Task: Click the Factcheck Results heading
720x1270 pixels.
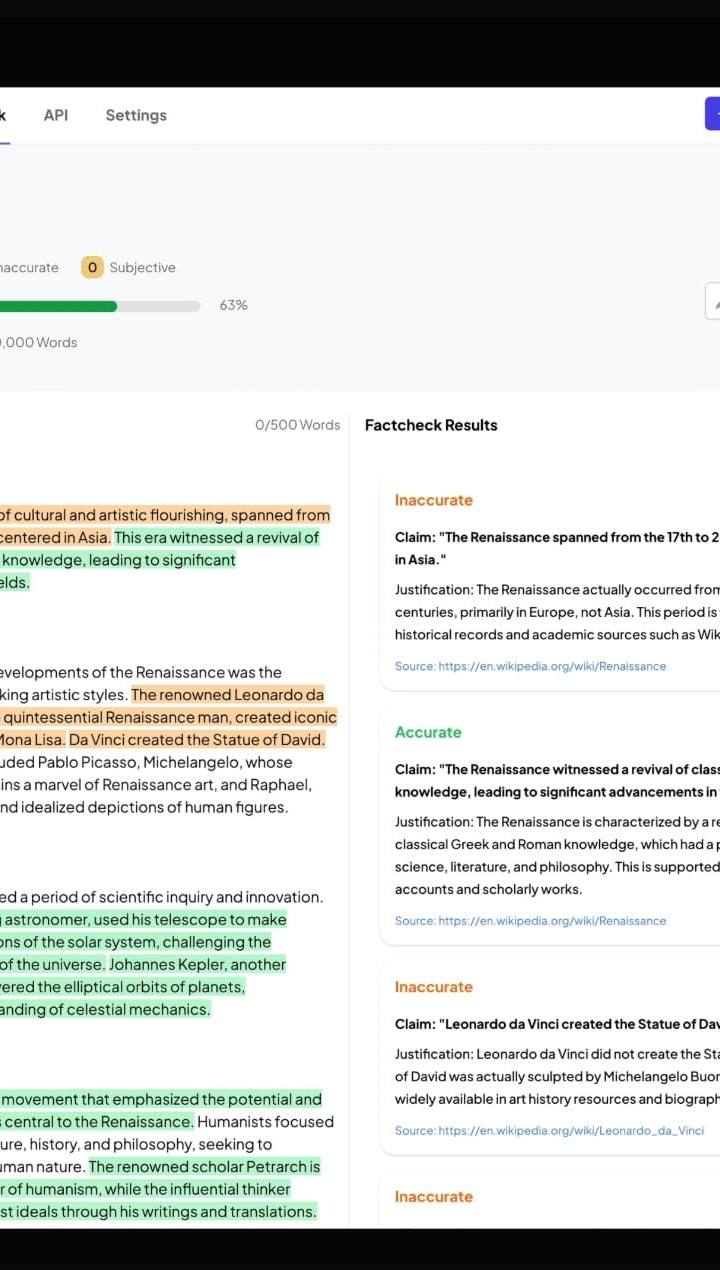Action: pyautogui.click(x=431, y=425)
